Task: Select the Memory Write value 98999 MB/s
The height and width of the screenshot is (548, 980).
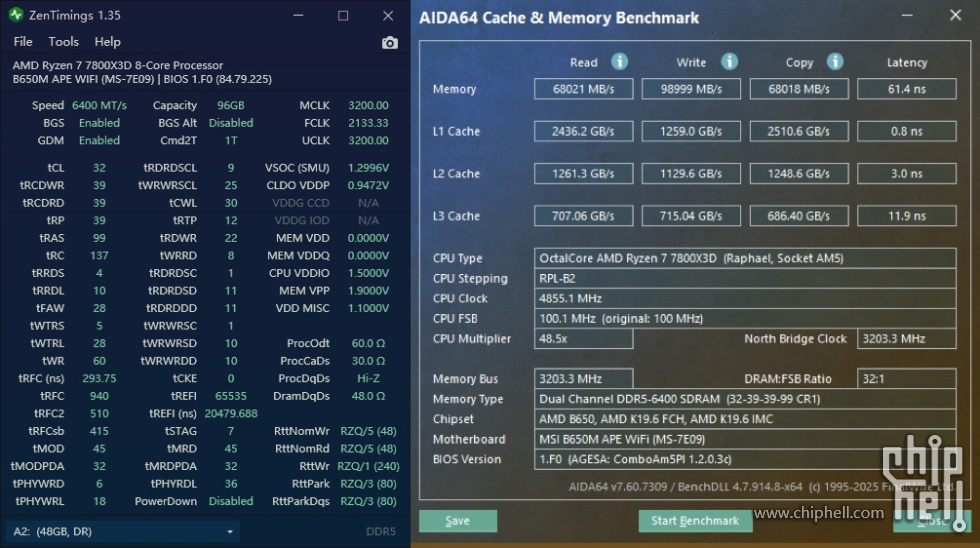Action: [x=691, y=89]
